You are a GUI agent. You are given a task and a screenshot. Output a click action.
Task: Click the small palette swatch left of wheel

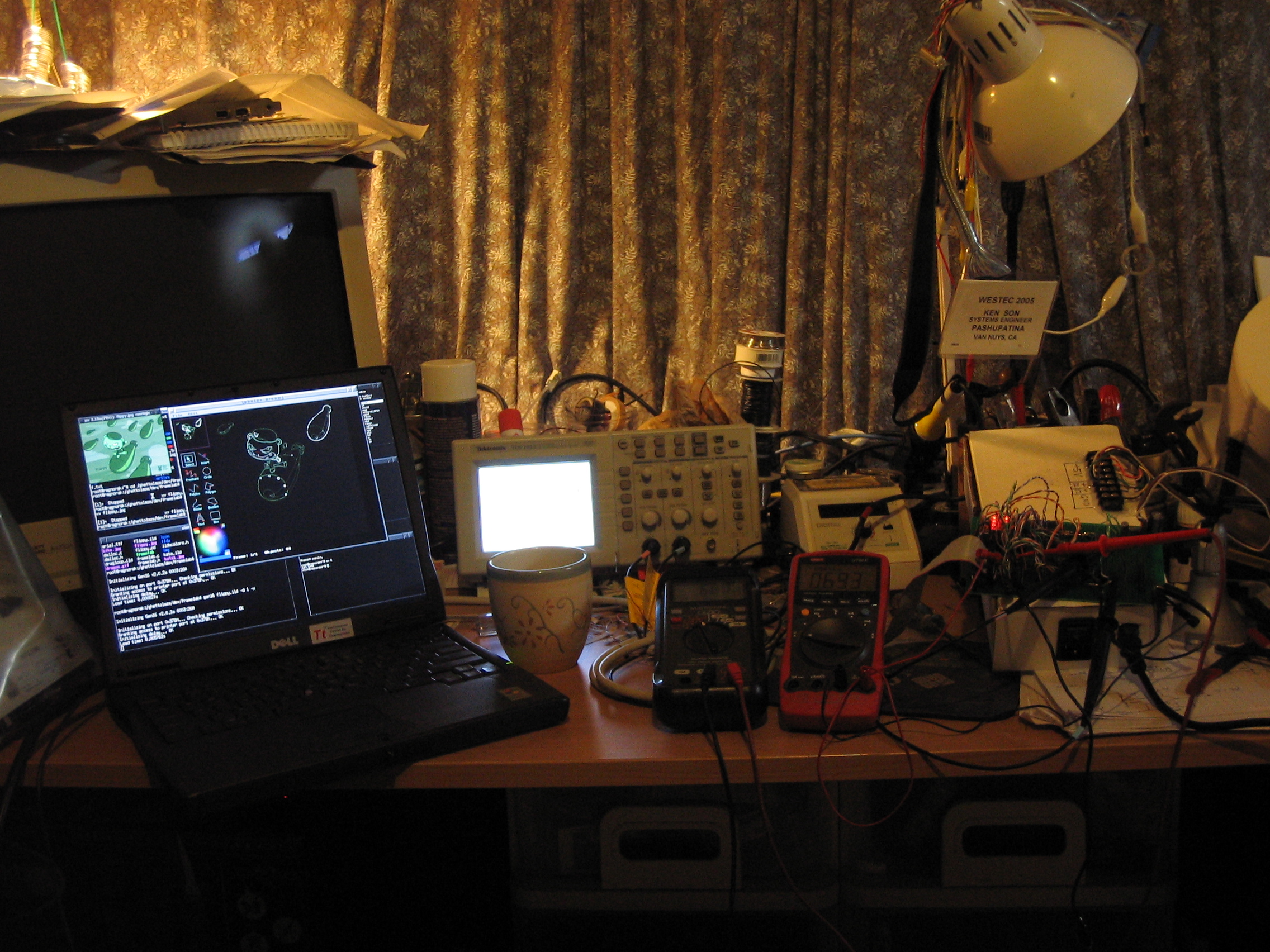[197, 531]
